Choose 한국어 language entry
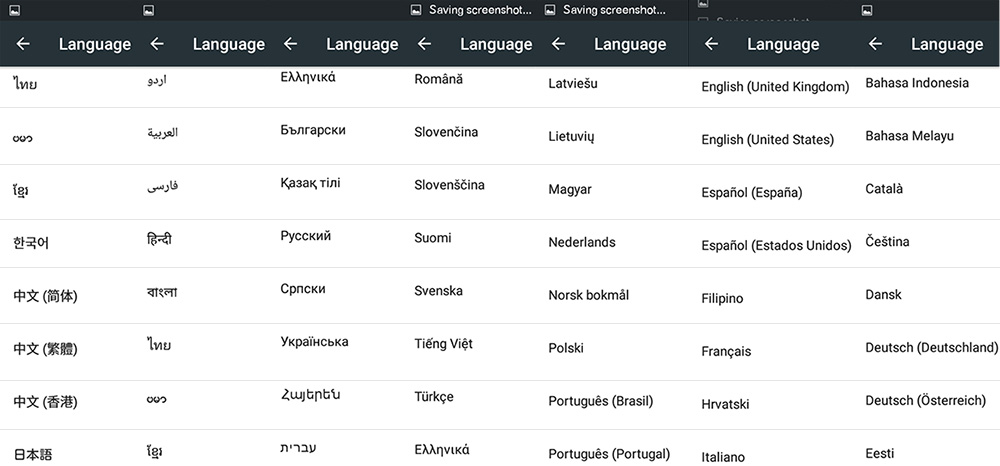Image resolution: width=1000 pixels, height=466 pixels. coord(31,243)
